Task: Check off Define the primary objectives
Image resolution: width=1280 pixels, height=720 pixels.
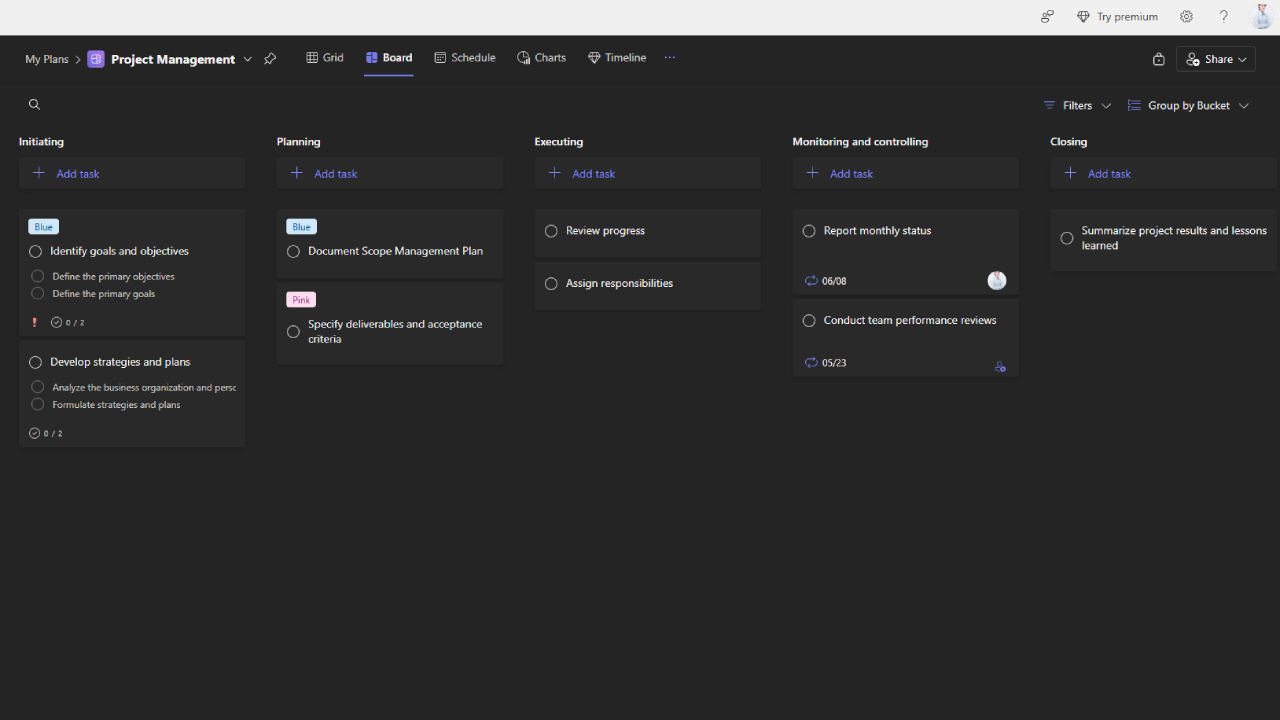Action: (x=37, y=276)
